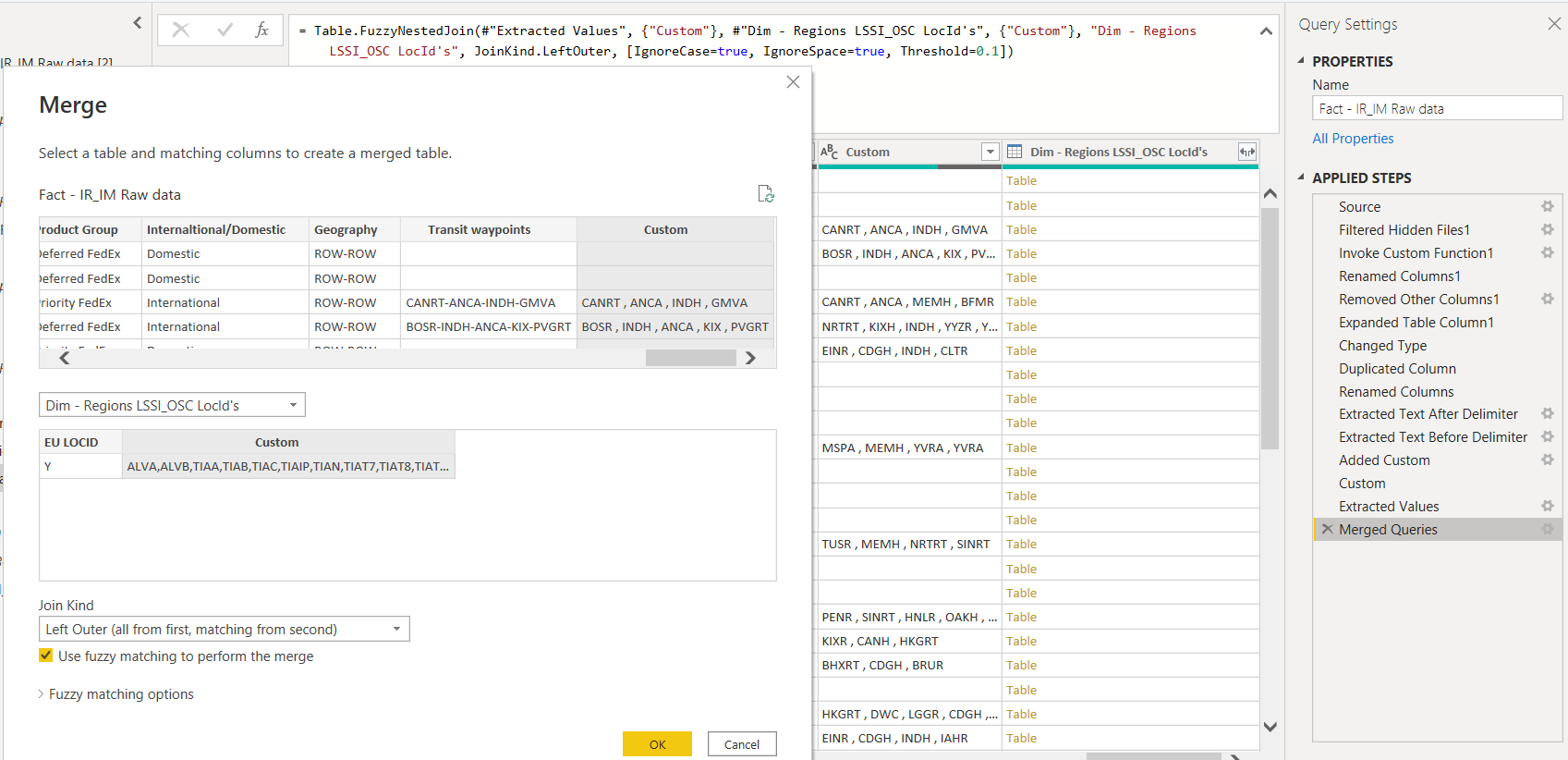This screenshot has width=1568, height=760.
Task: Click the refresh preview icon in Merge dialog
Action: click(766, 193)
